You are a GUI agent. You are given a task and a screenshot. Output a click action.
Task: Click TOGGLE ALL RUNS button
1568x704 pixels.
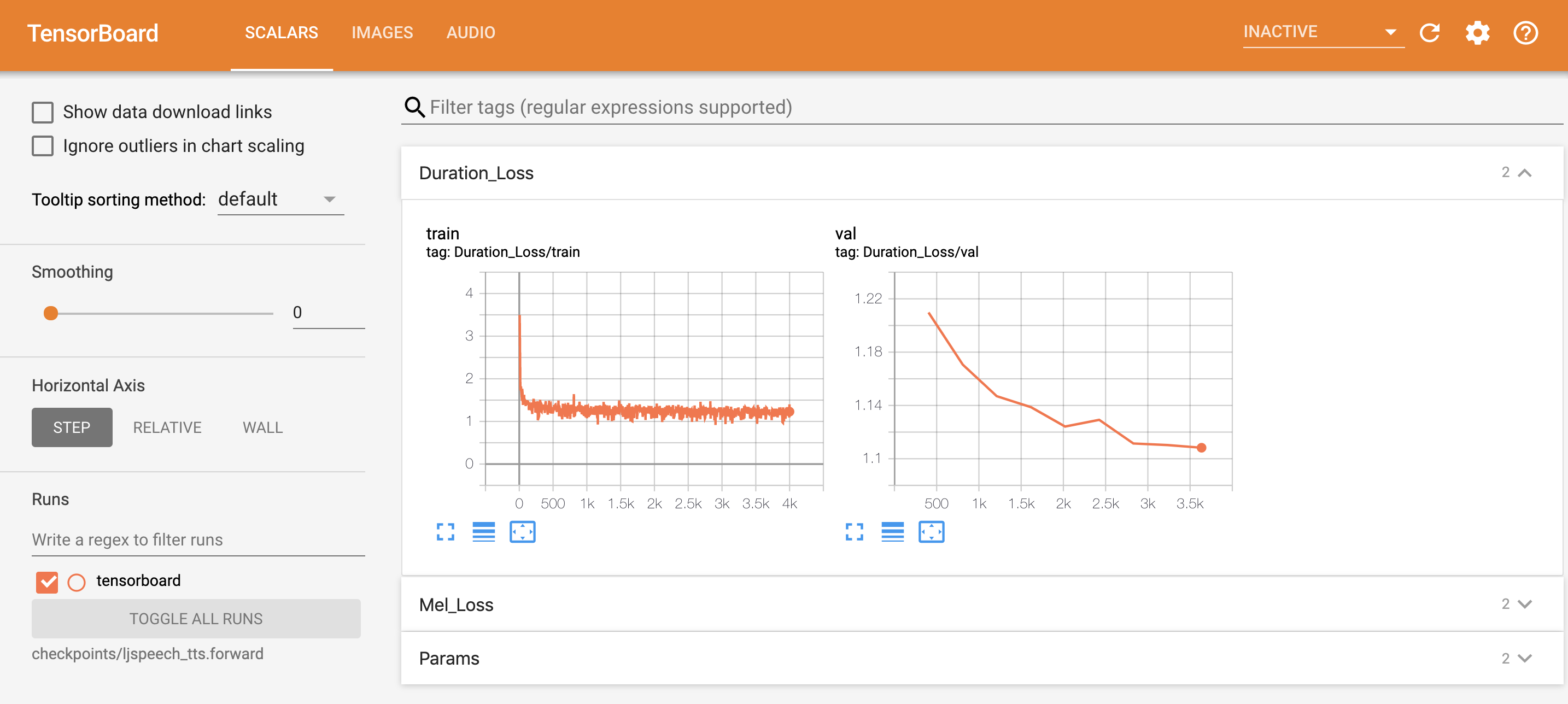point(195,618)
